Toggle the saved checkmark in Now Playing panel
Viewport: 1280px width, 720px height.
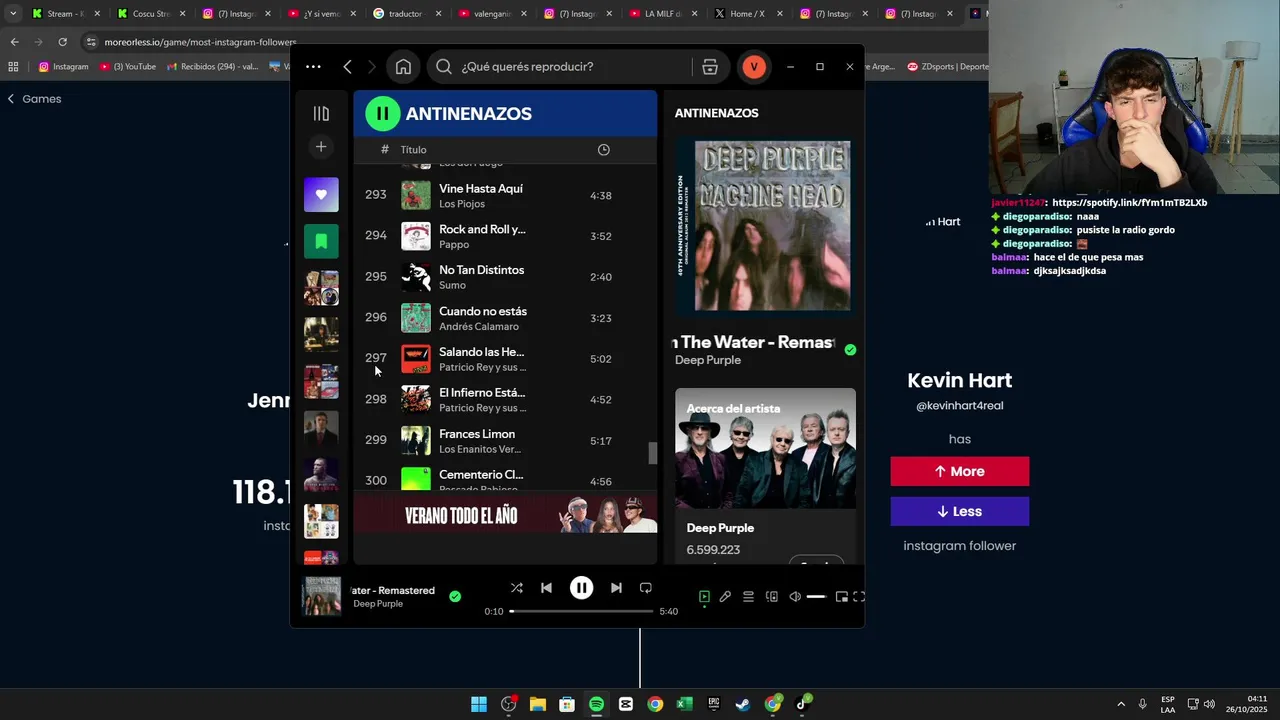(x=850, y=350)
